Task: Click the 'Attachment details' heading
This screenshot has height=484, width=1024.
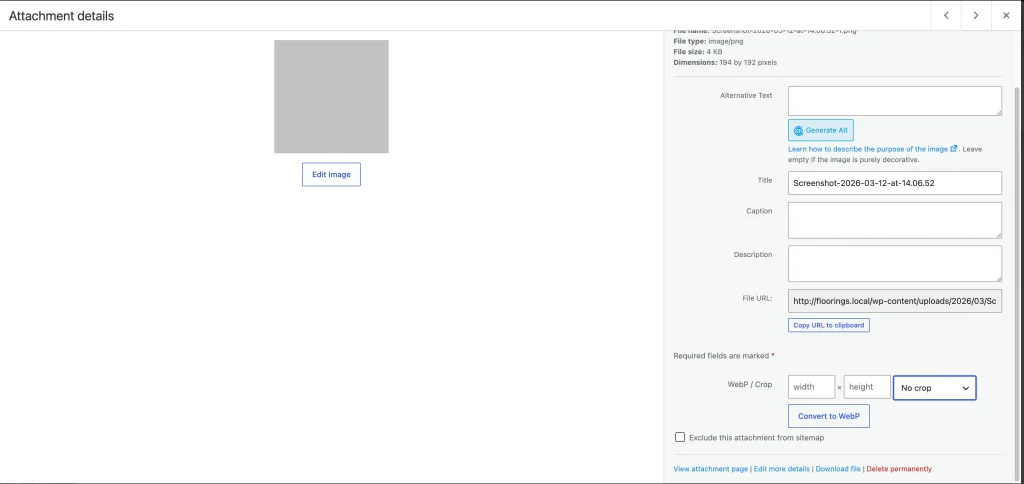Action: (x=61, y=16)
